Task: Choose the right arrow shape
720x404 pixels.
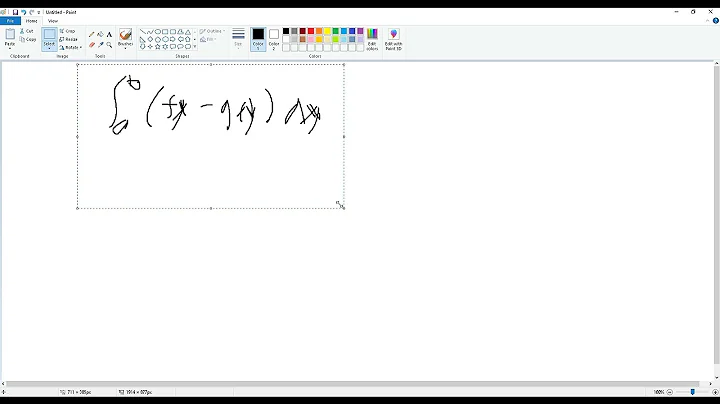Action: click(x=172, y=39)
